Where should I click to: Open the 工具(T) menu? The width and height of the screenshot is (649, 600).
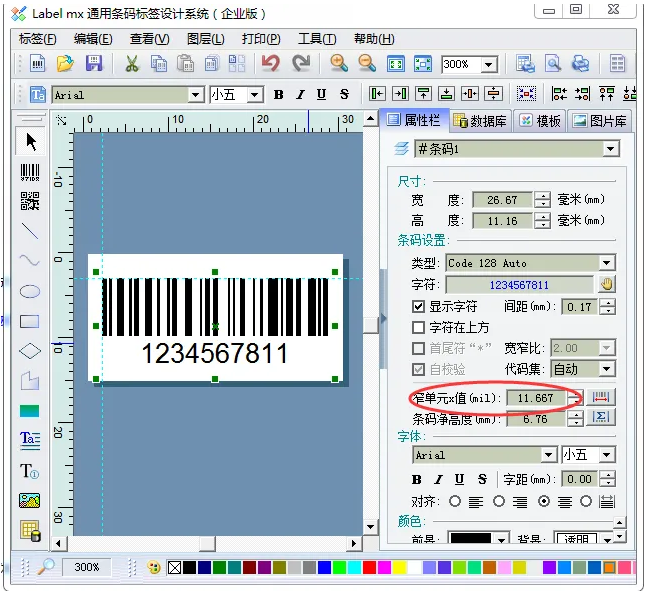[317, 39]
